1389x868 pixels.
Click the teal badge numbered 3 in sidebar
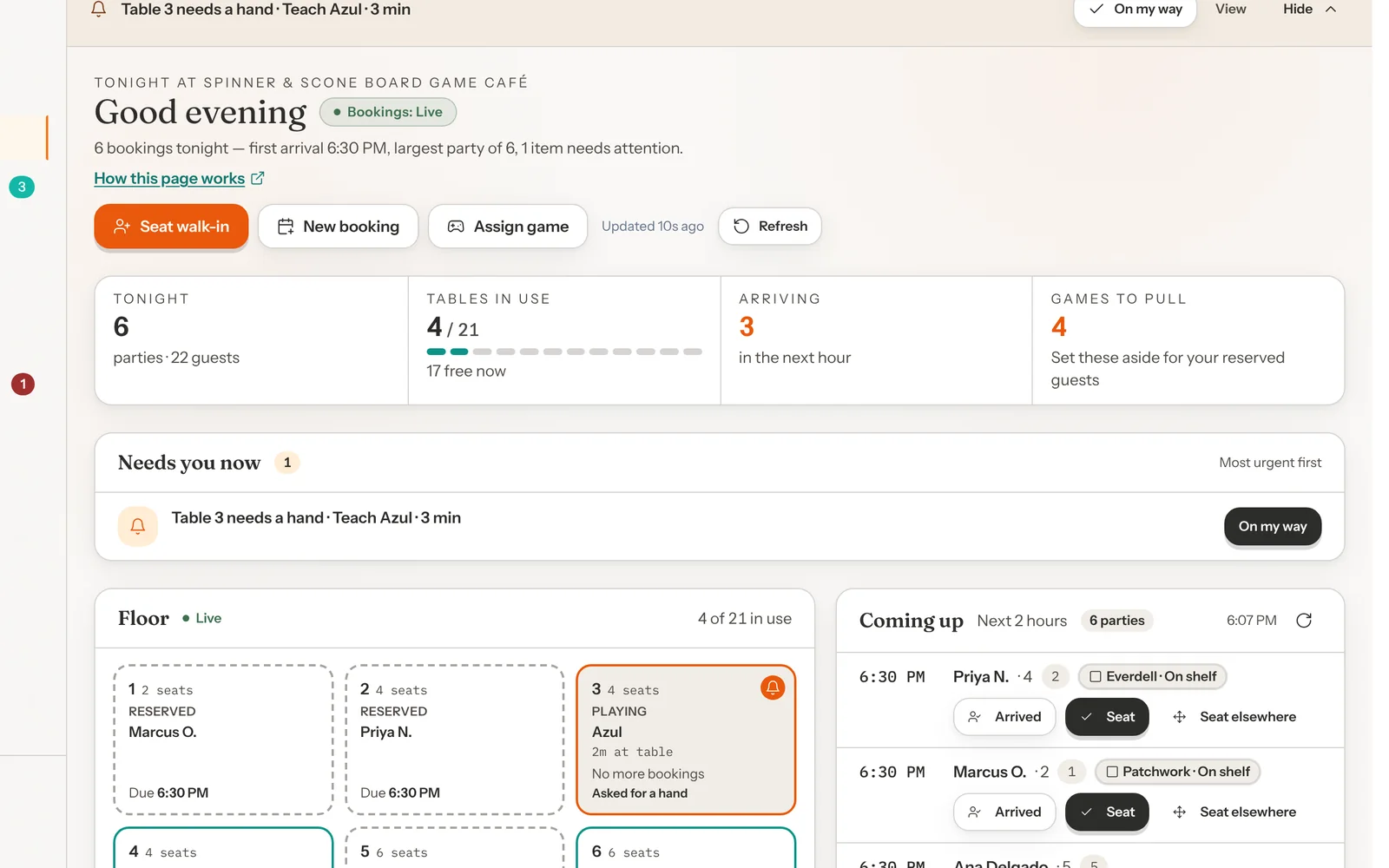22,187
